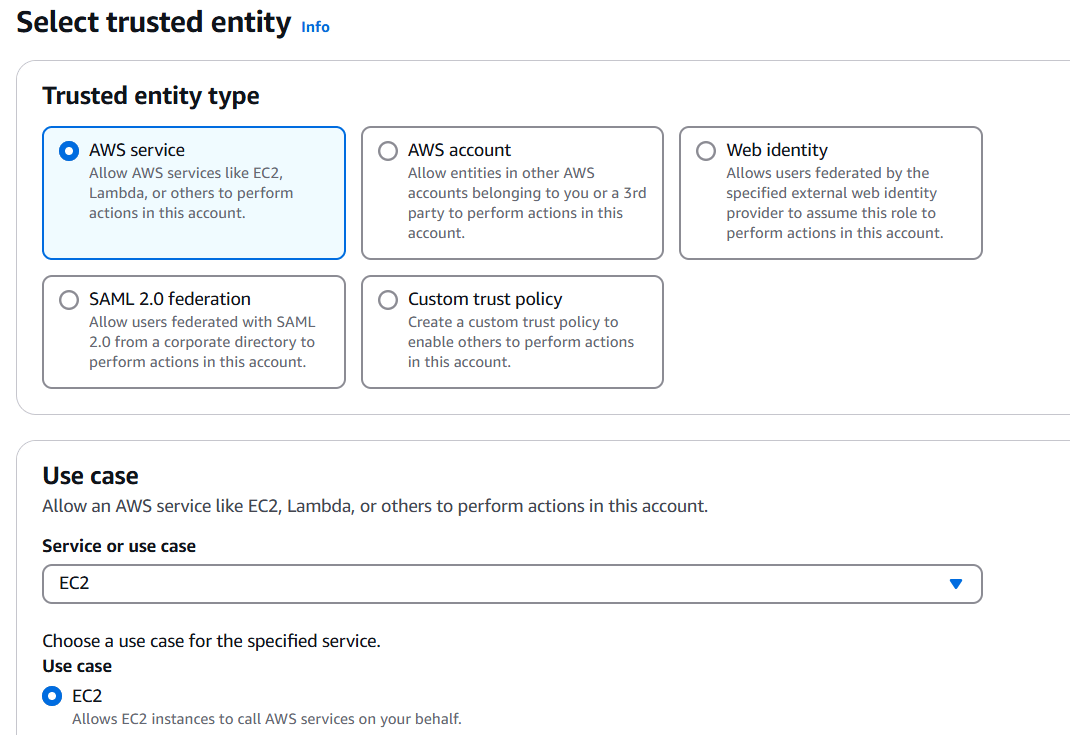1070x735 pixels.
Task: Open the Info link beside Select trusted entity
Action: coord(315,27)
